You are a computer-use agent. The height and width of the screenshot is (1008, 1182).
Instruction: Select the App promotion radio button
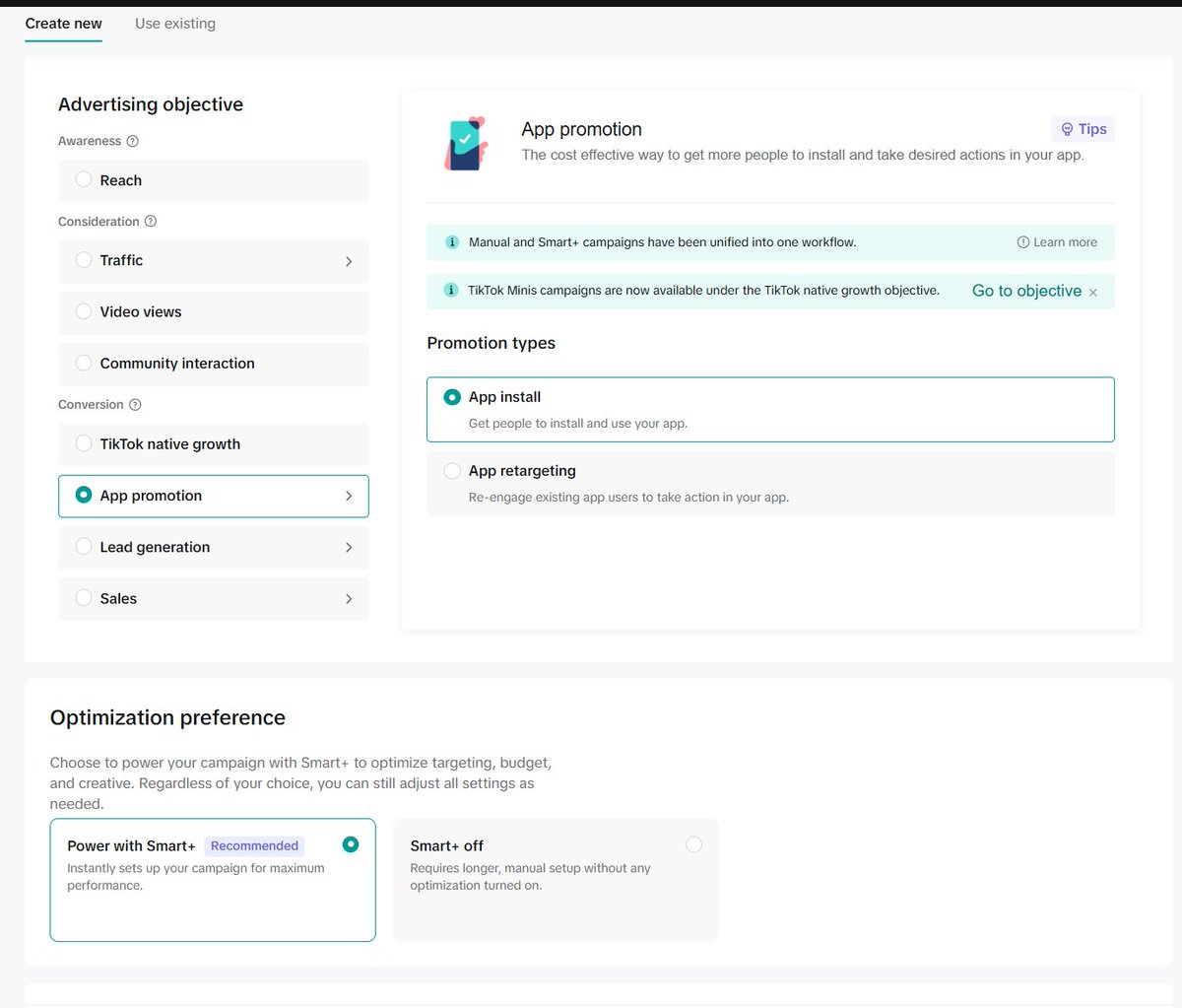coord(84,496)
